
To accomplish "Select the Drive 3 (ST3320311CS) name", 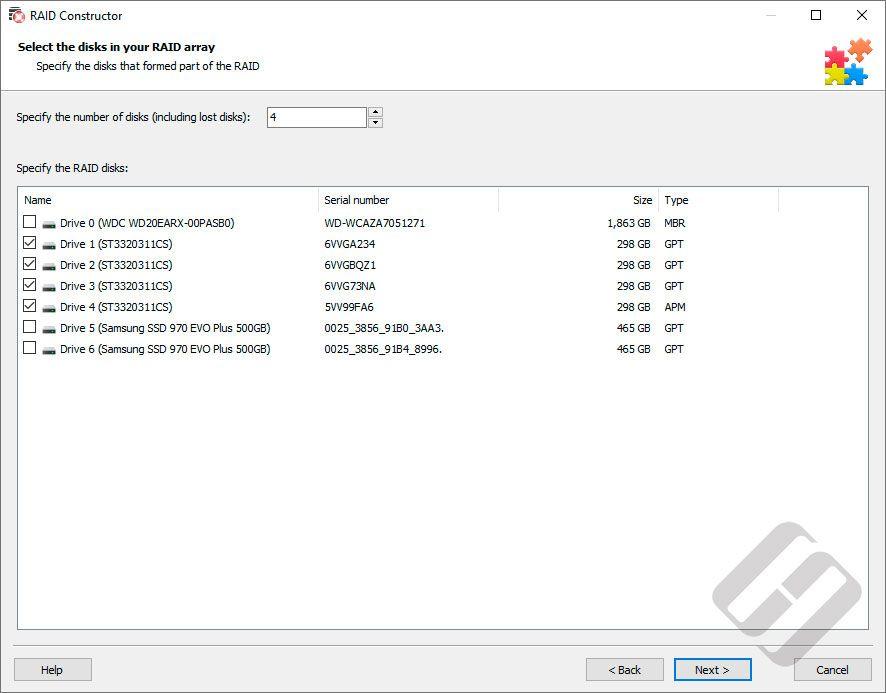I will [x=116, y=286].
